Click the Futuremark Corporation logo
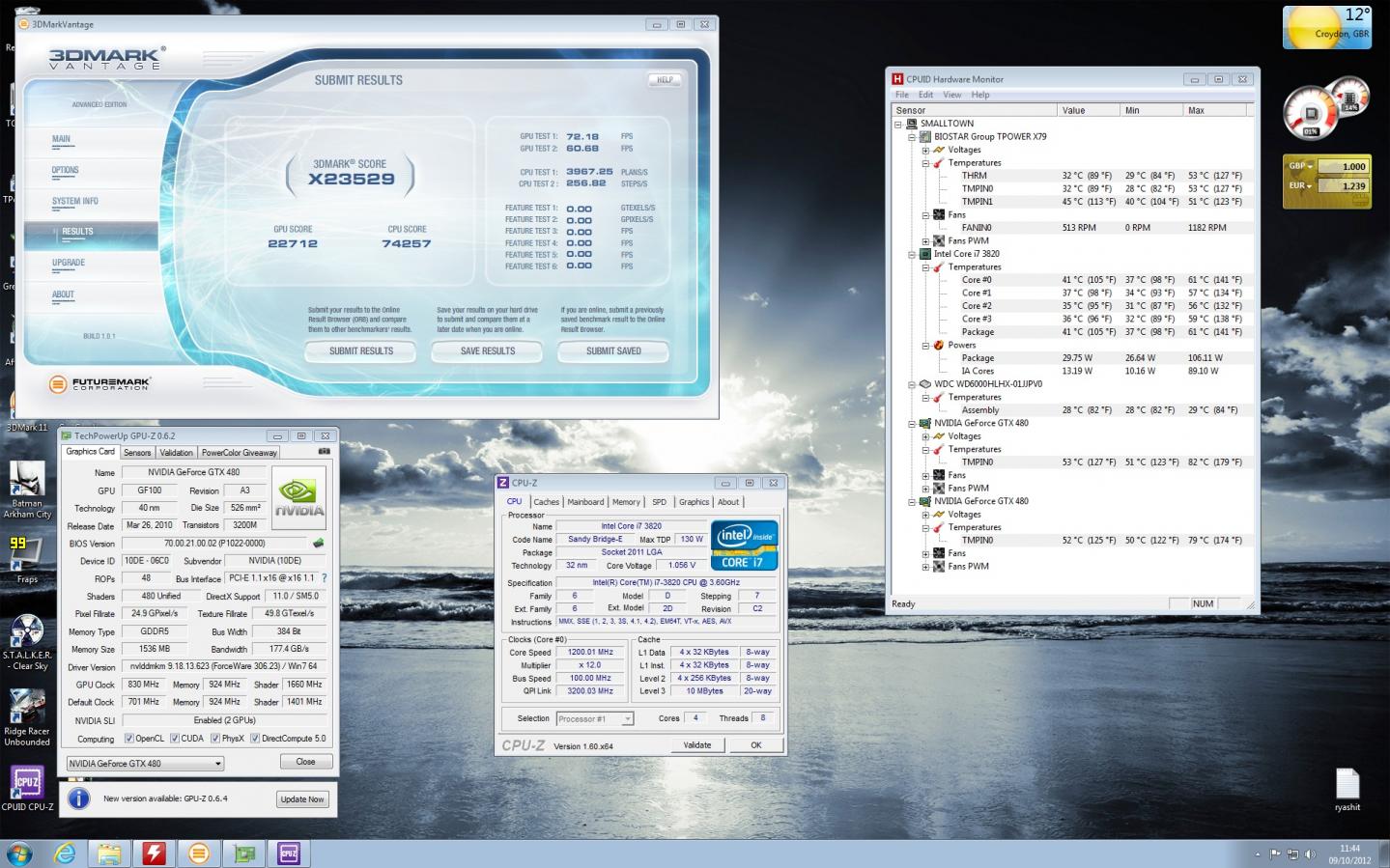This screenshot has height=868, width=1390. 99,383
